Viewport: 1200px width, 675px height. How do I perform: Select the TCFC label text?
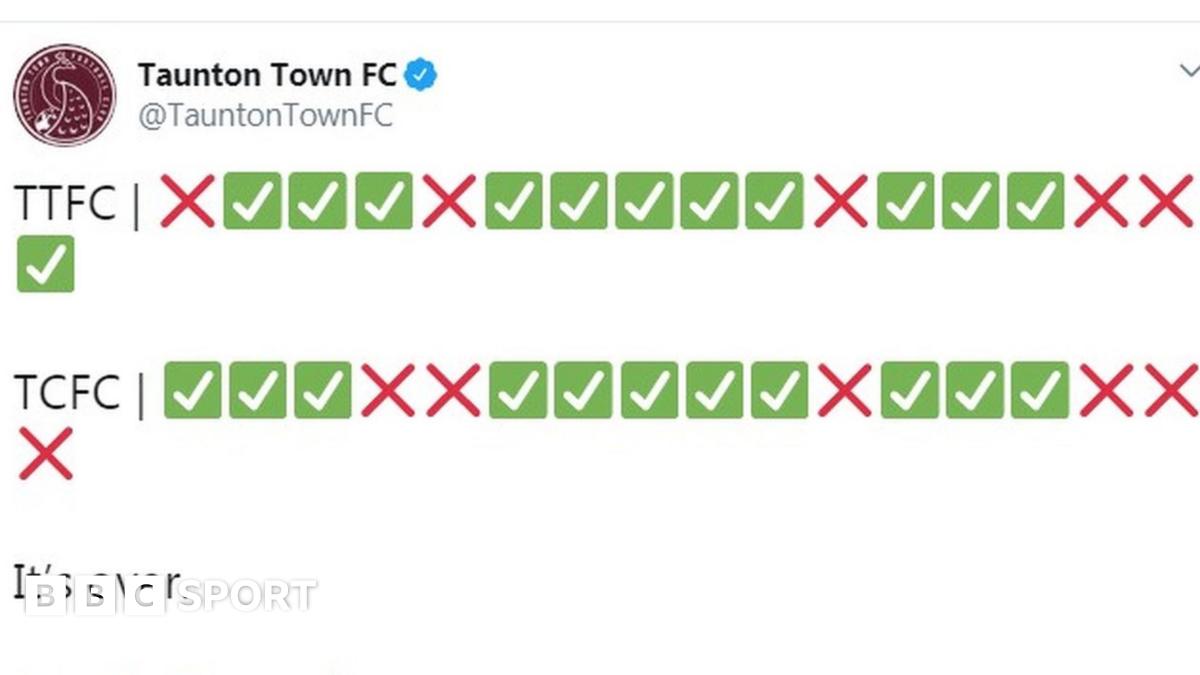point(66,392)
